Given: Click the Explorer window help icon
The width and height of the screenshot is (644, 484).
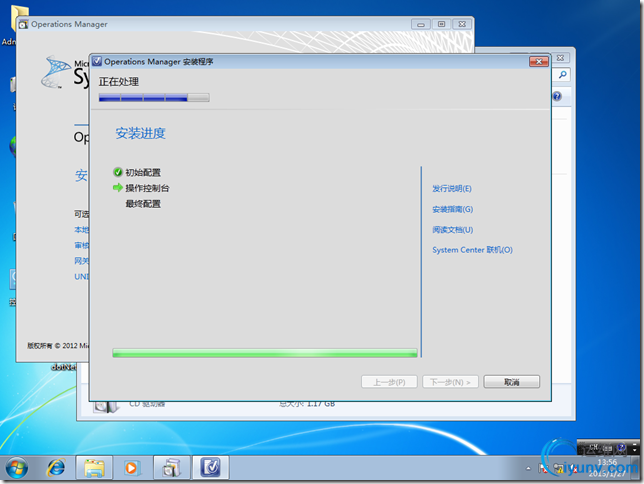Looking at the screenshot, I should 557,96.
